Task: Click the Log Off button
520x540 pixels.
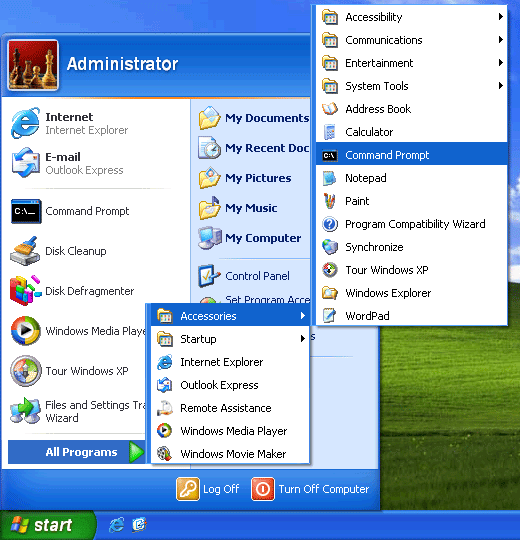Action: click(x=208, y=489)
